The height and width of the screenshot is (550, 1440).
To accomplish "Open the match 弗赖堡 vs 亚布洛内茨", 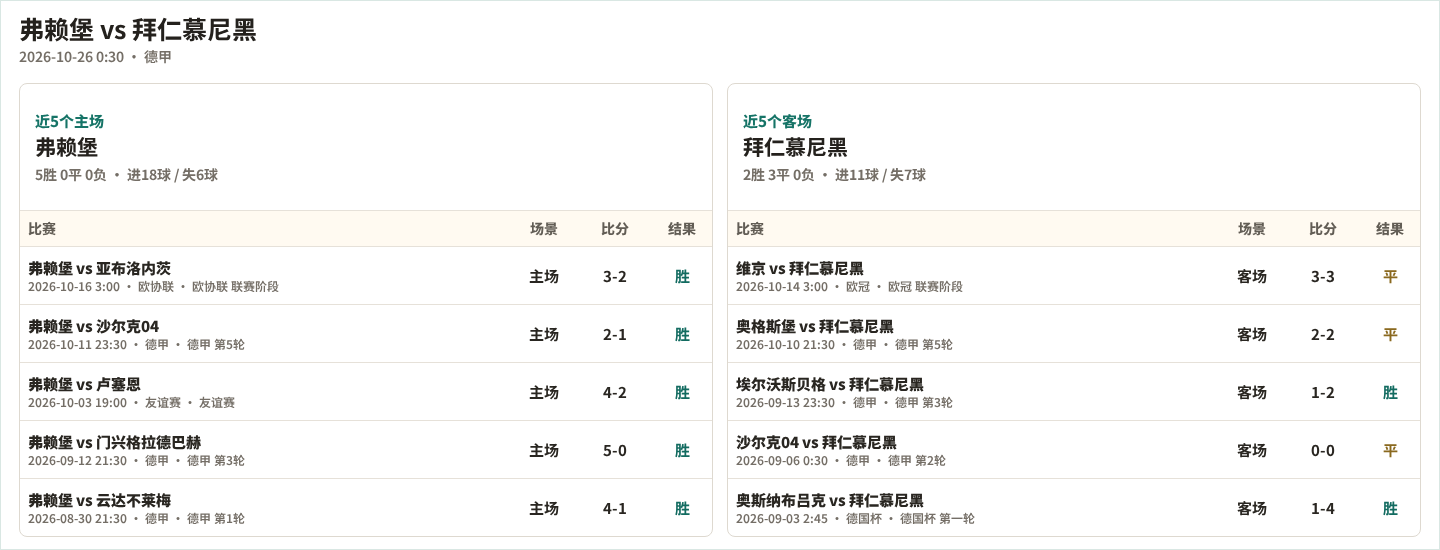I will tap(99, 268).
